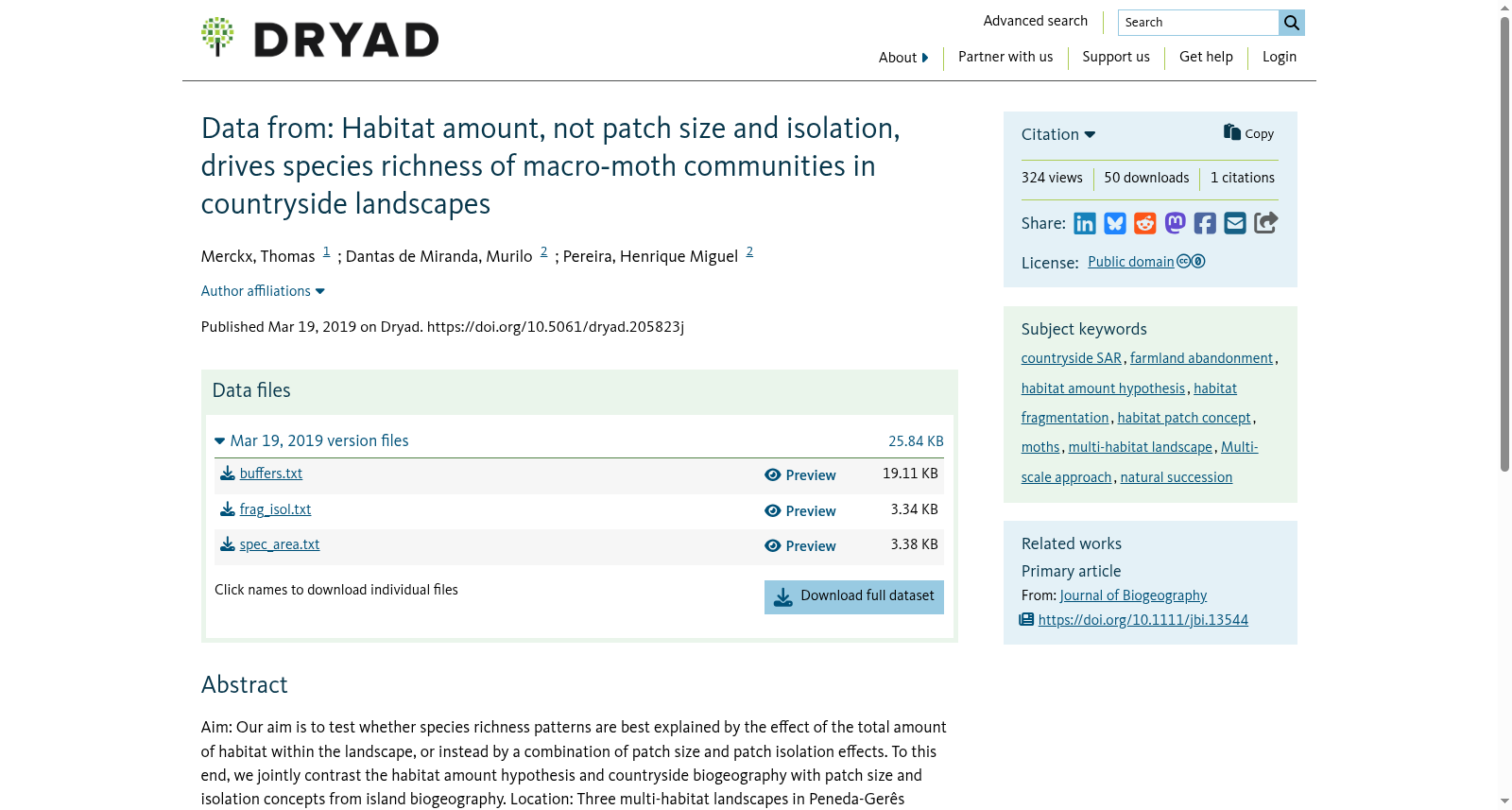1512x810 pixels.
Task: Open buffers.txt file link
Action: pyautogui.click(x=271, y=474)
